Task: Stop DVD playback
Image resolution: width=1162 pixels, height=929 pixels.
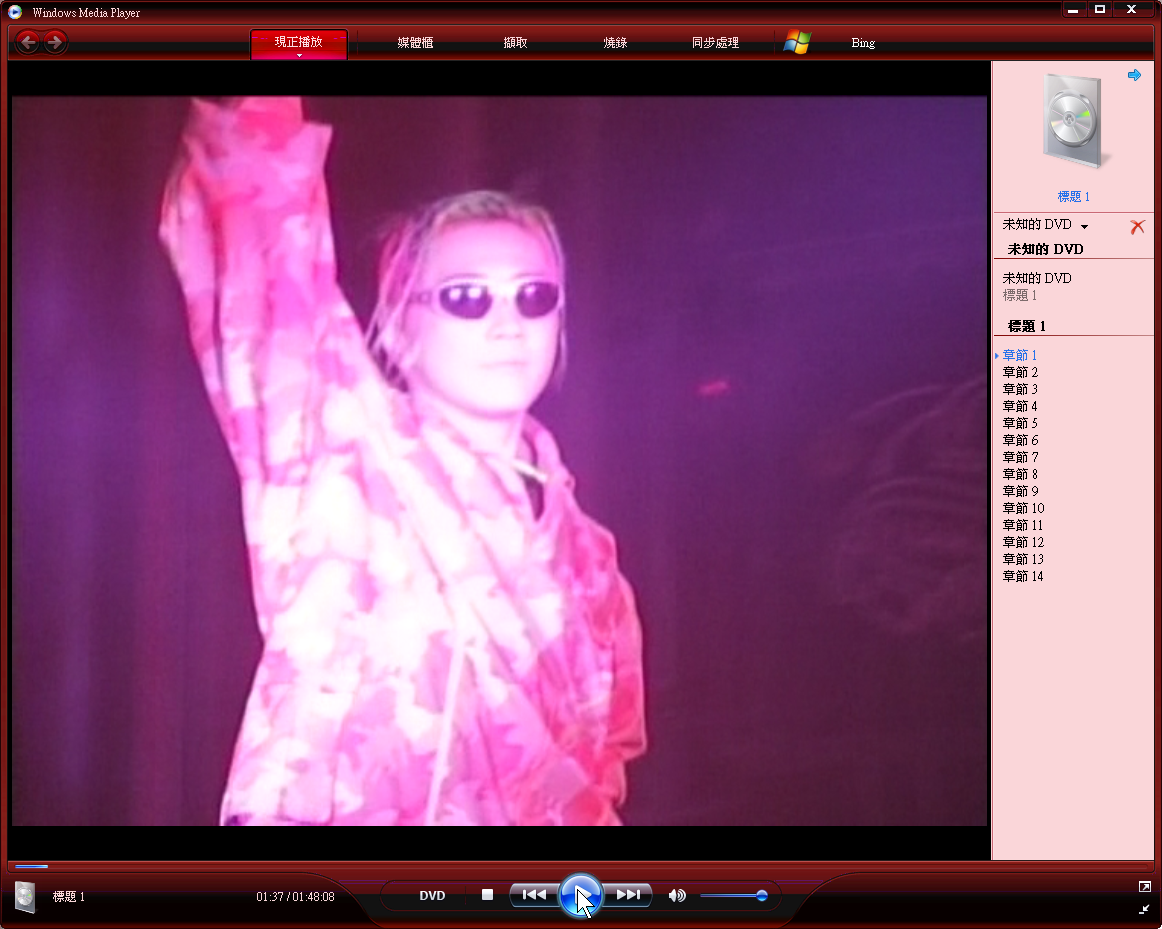Action: click(x=487, y=895)
